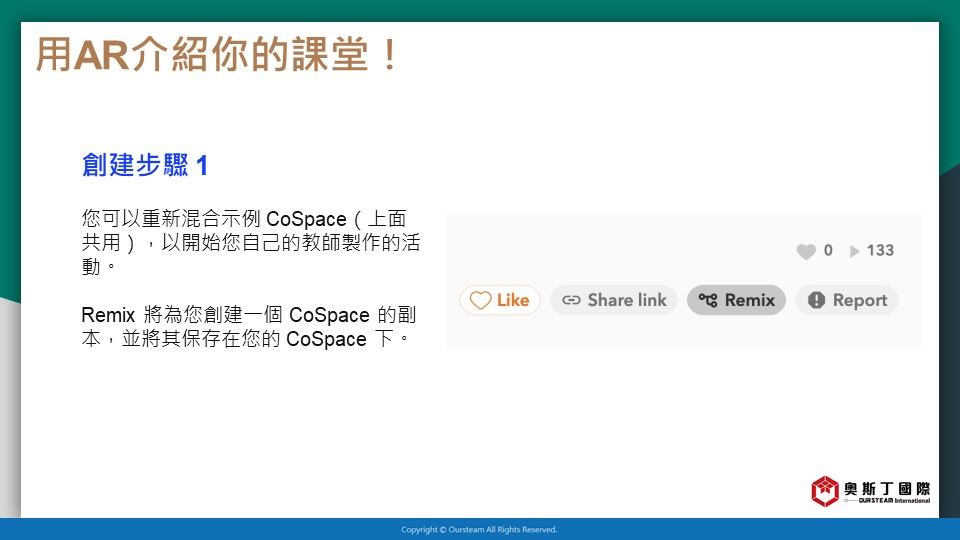Click the Copyright © Oursteam footer text

479,530
